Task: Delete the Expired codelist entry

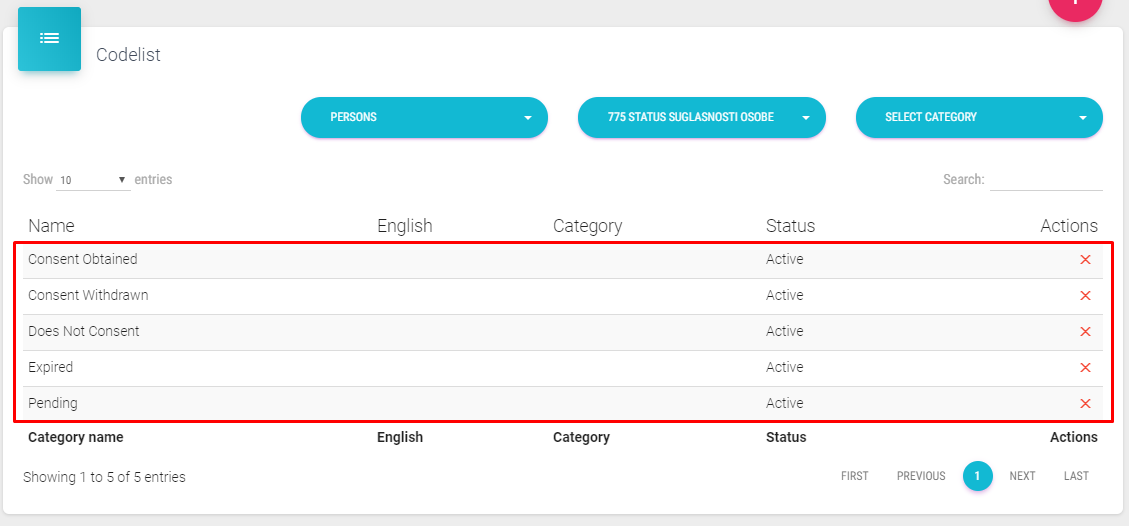Action: (1085, 368)
